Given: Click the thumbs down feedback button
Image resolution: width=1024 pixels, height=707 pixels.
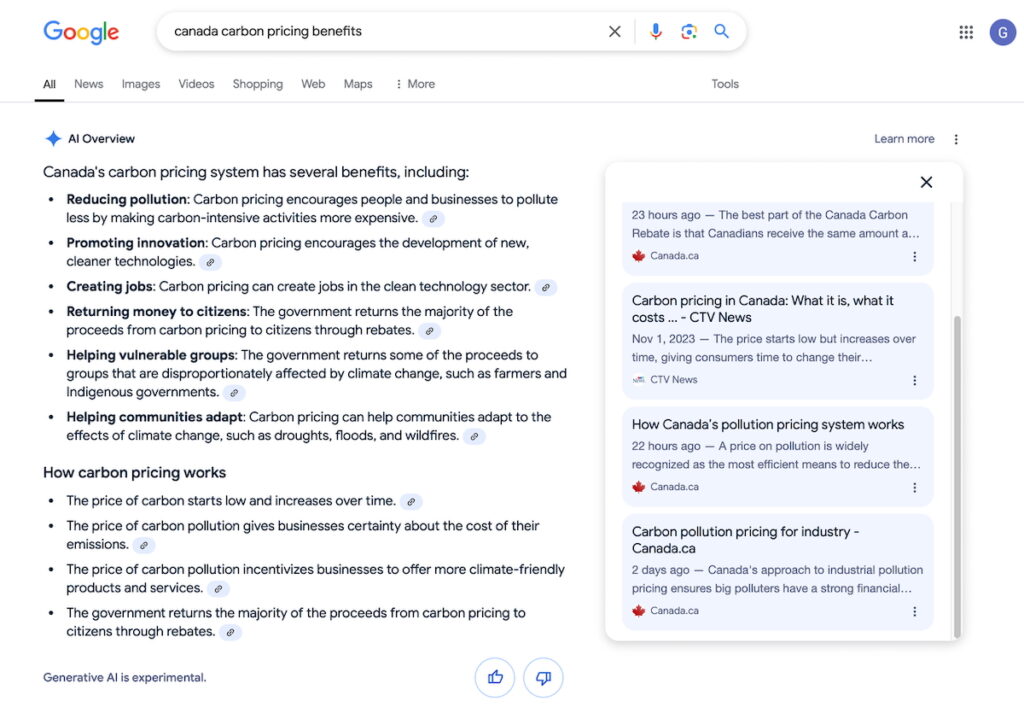Looking at the screenshot, I should pos(543,677).
